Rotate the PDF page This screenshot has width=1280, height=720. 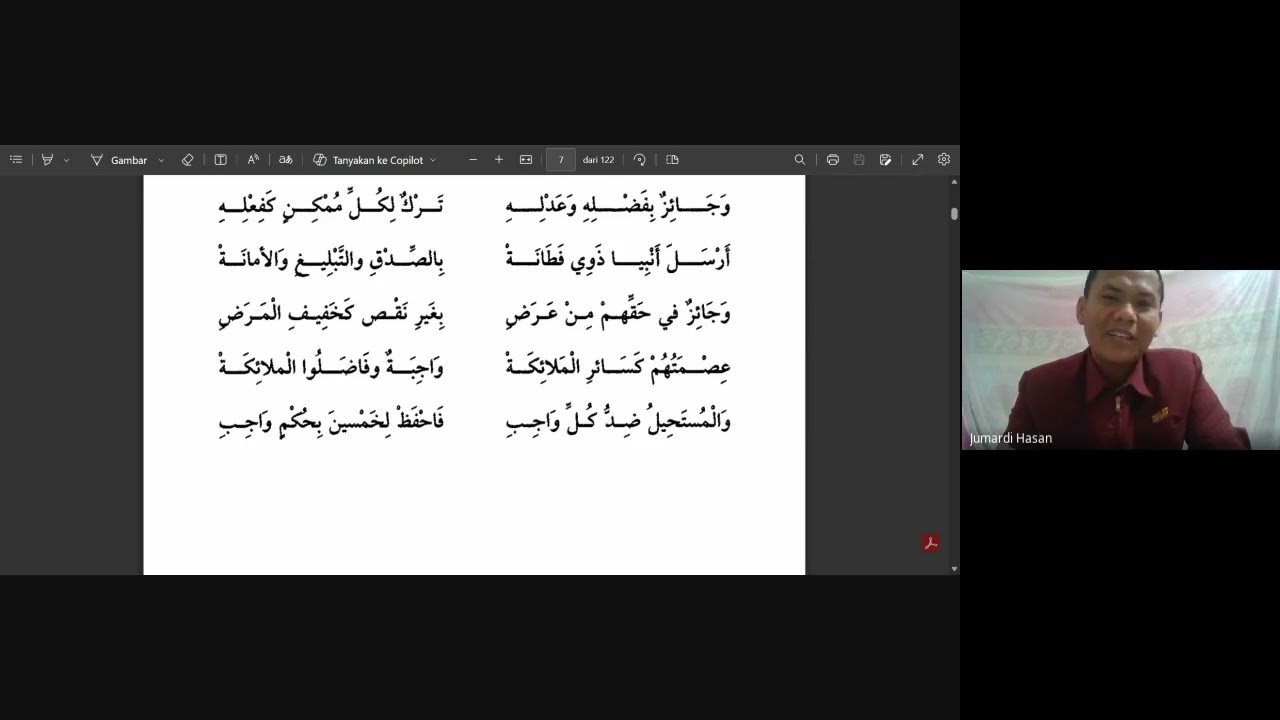click(640, 160)
